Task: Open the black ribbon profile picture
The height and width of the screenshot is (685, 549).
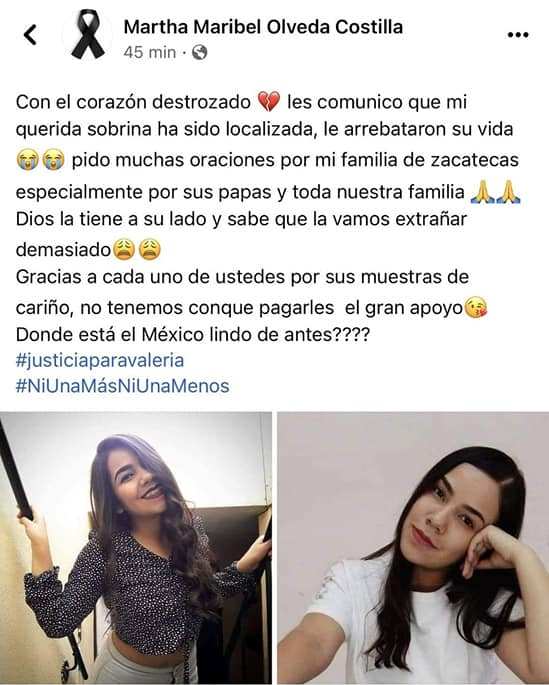Action: point(88,35)
